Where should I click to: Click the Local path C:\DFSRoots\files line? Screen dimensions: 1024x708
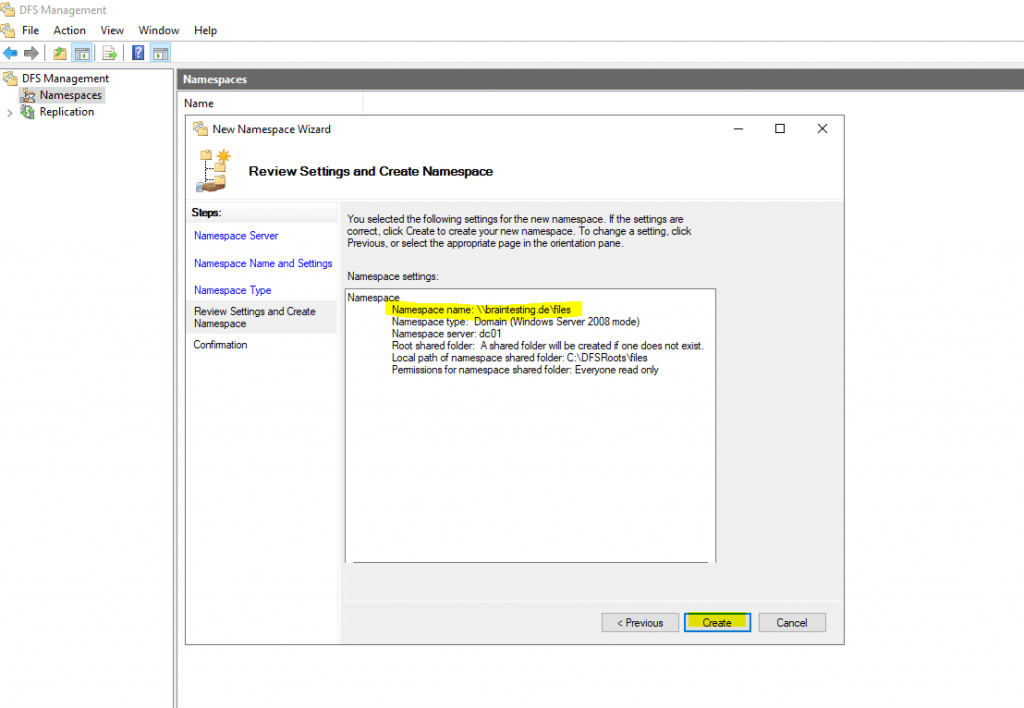pyautogui.click(x=520, y=358)
